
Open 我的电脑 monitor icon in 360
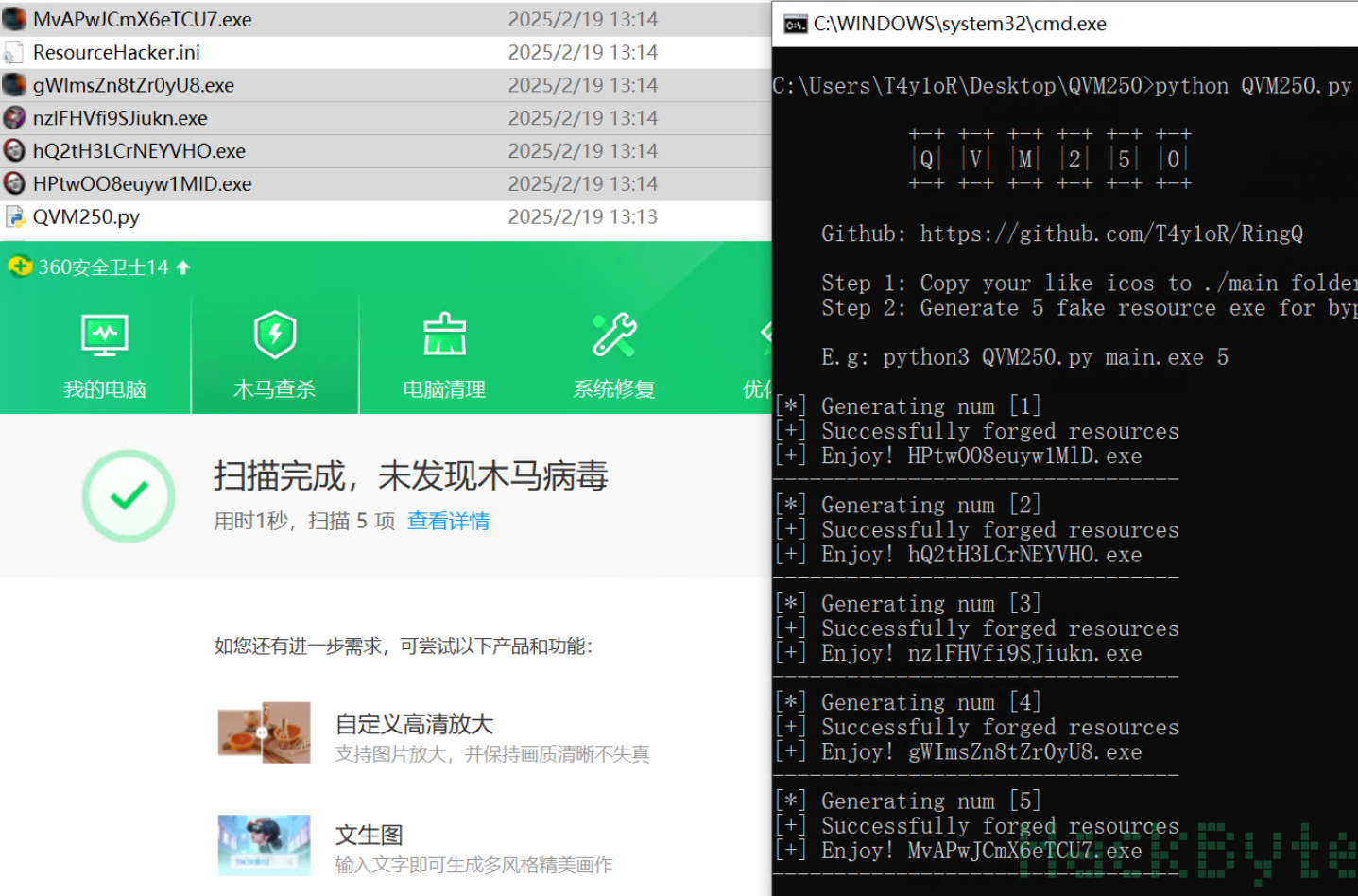[105, 335]
